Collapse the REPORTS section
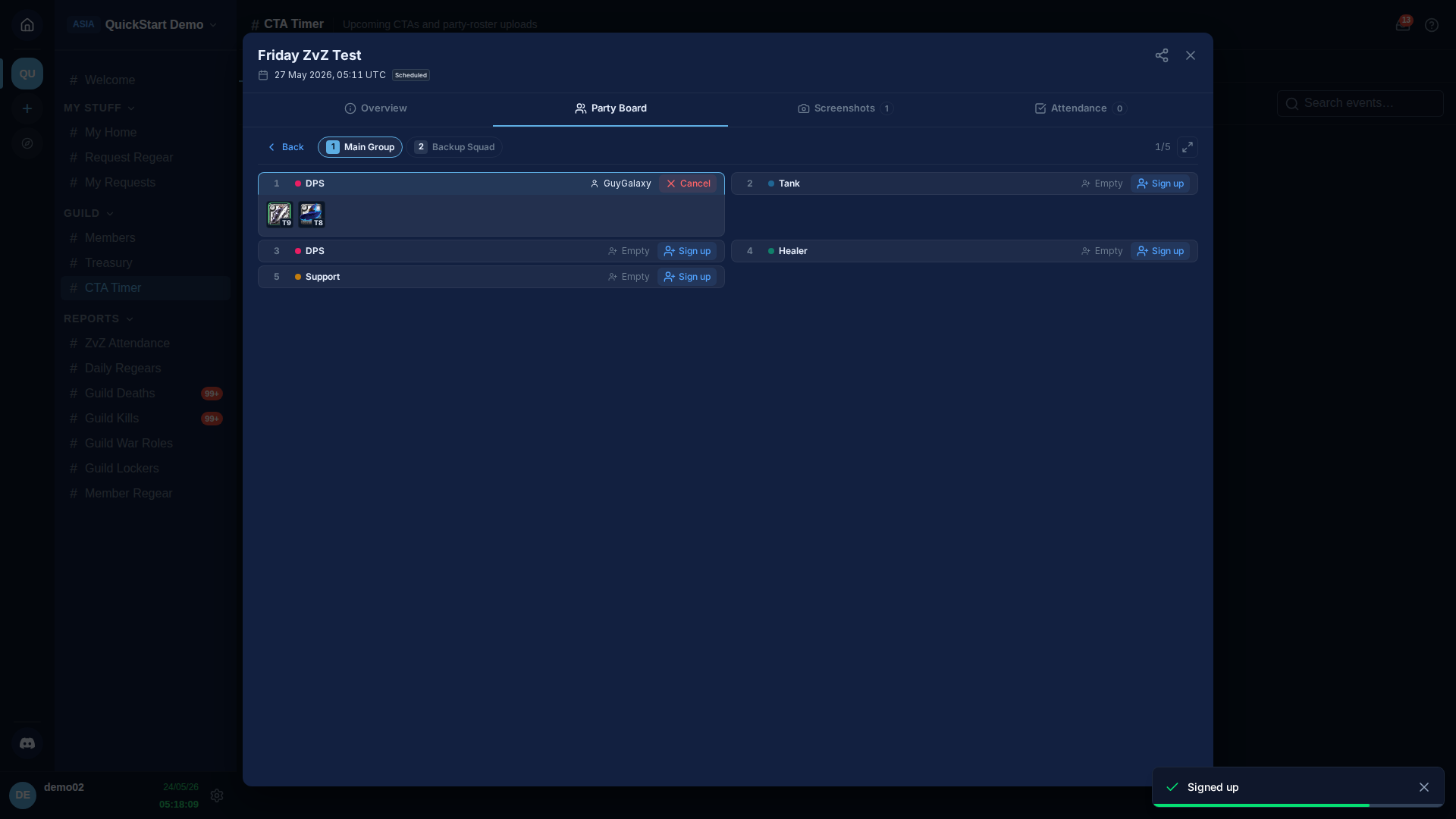1456x819 pixels. point(99,318)
